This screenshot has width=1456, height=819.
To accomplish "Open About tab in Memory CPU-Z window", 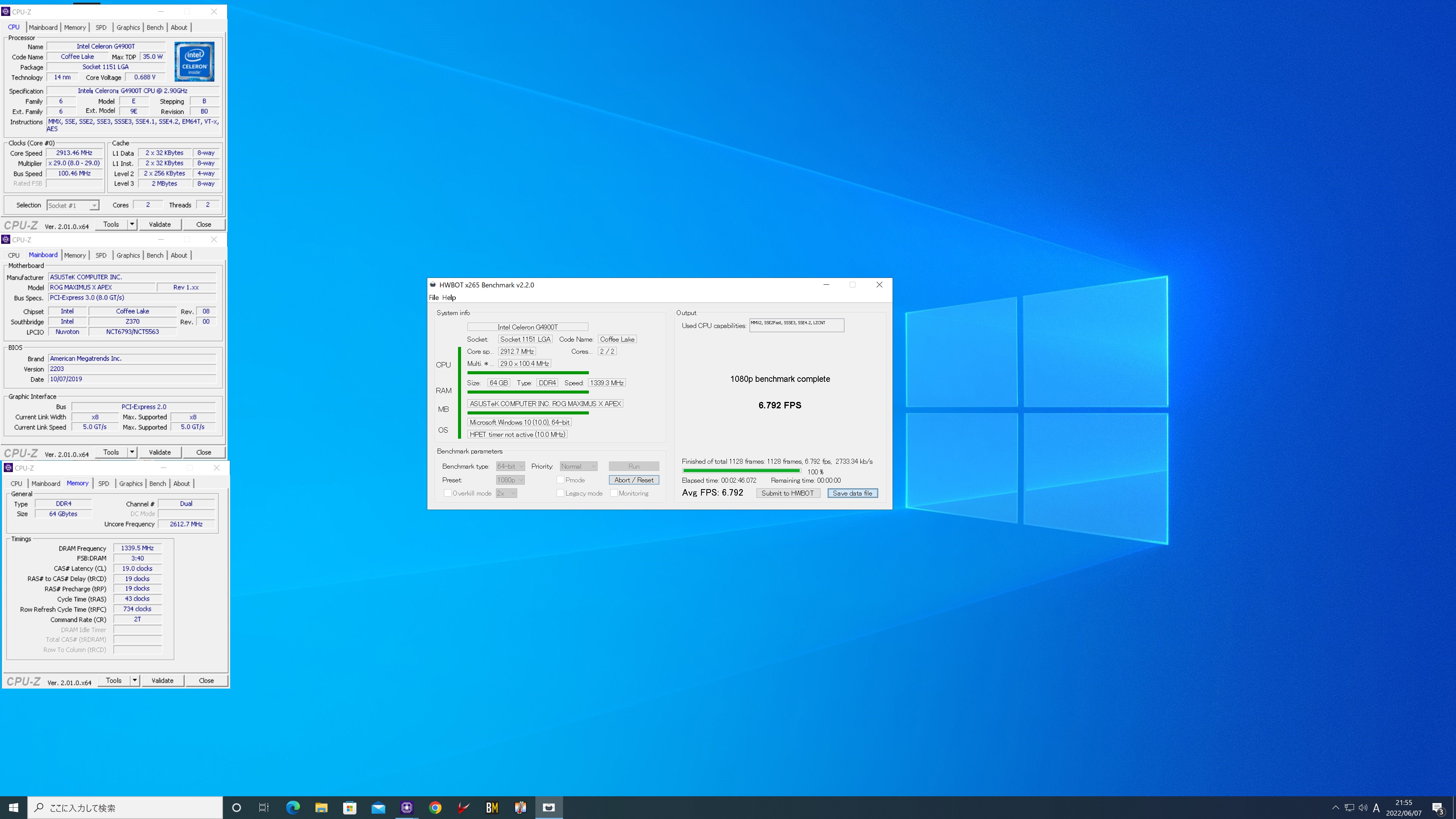I will click(182, 484).
